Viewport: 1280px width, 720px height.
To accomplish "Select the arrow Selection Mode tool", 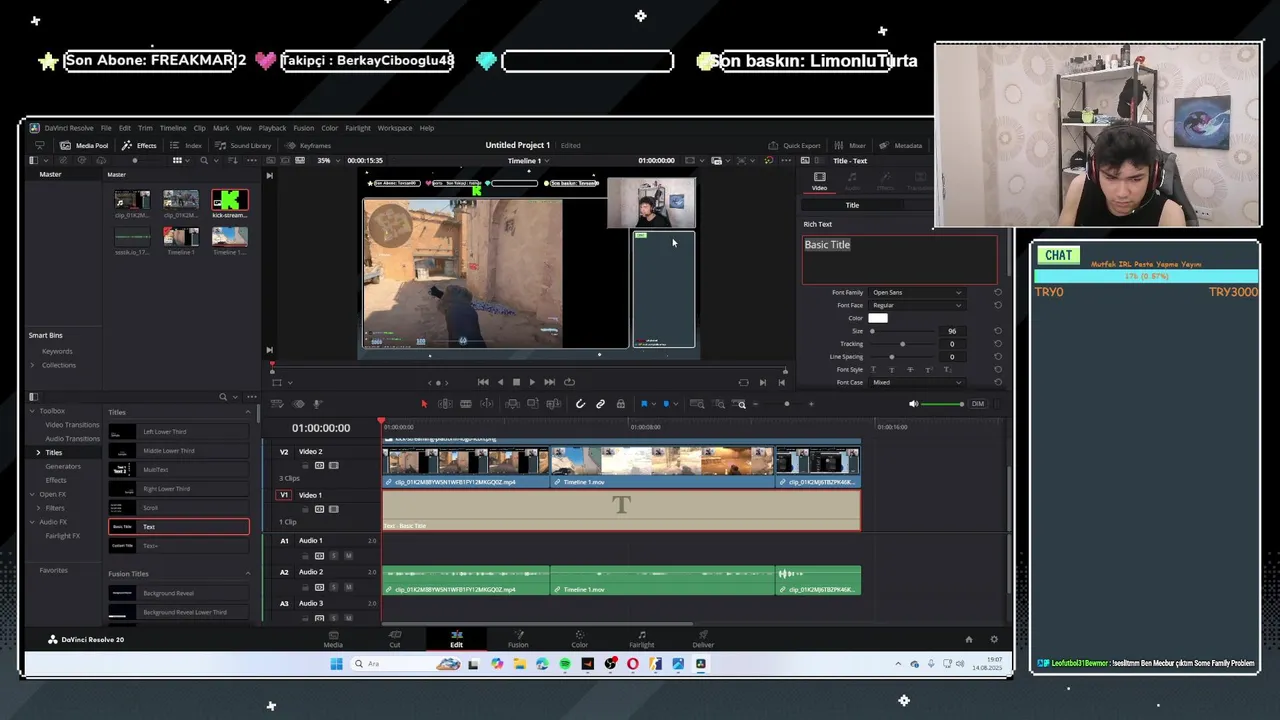I will click(424, 404).
